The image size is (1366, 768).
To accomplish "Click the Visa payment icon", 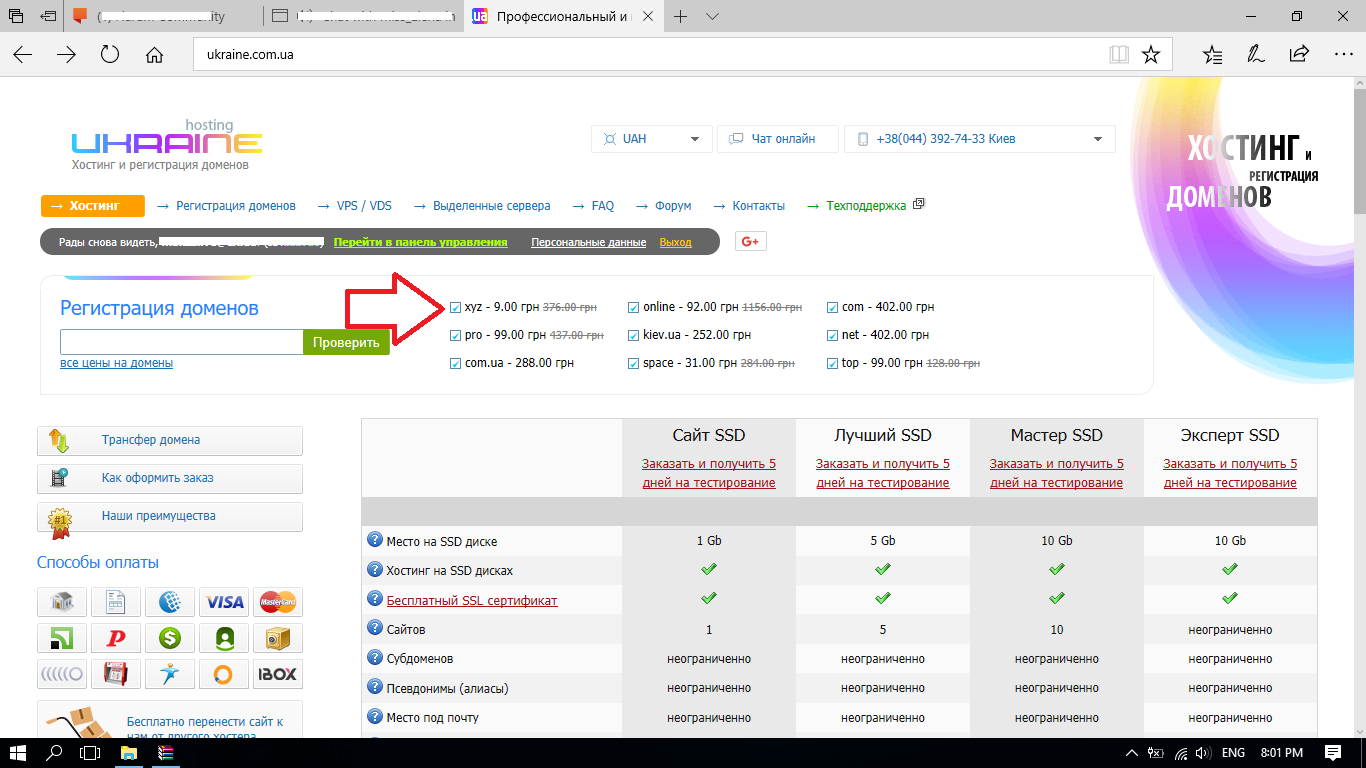I will click(224, 602).
